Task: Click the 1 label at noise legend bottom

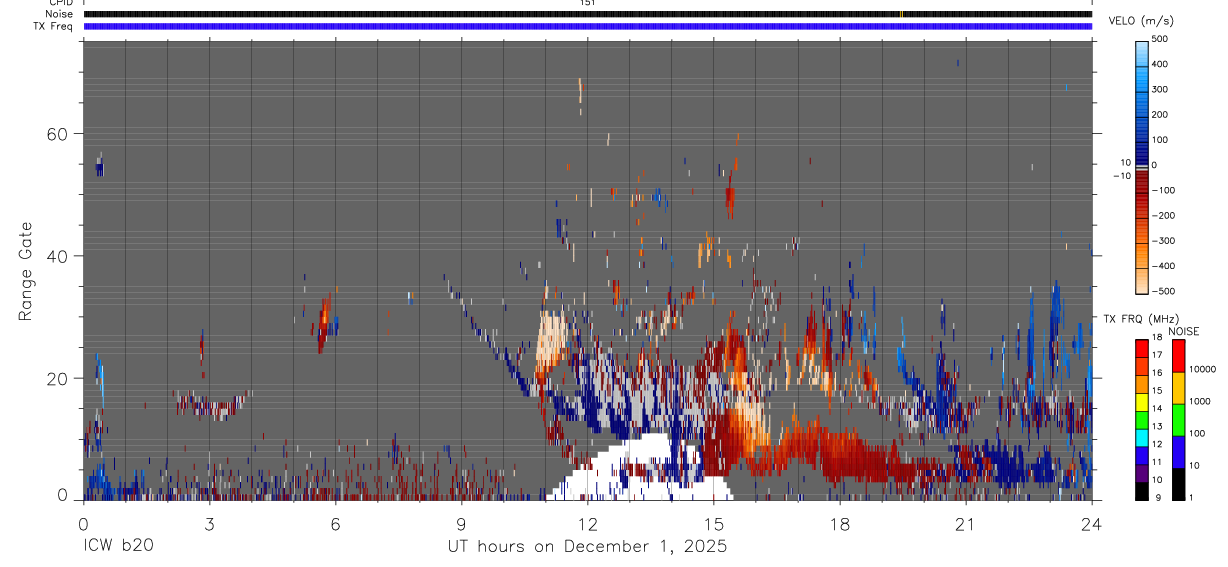Action: [x=1192, y=497]
